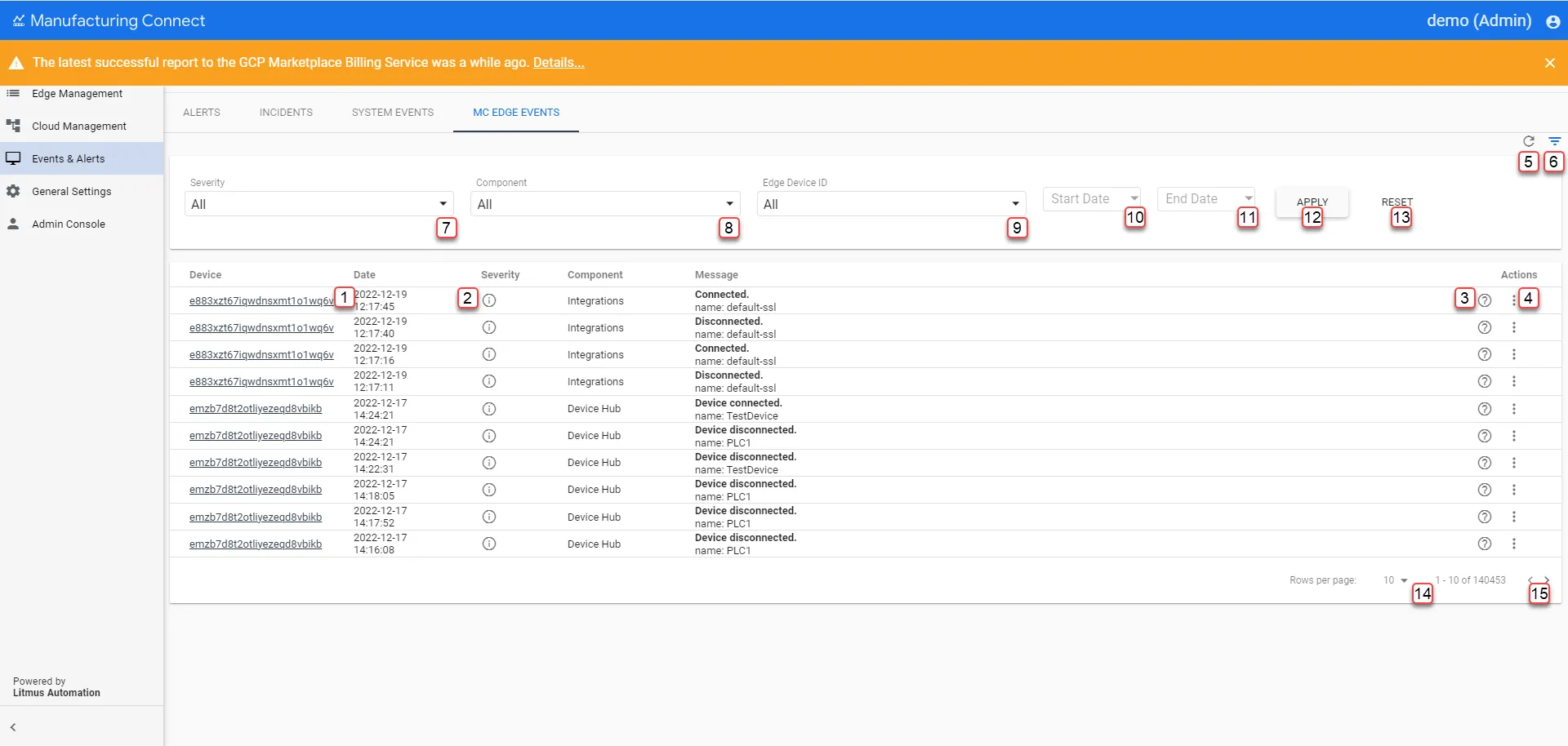Open the help icon for the 14:22:31 event
The image size is (1568, 746).
pyautogui.click(x=1485, y=463)
